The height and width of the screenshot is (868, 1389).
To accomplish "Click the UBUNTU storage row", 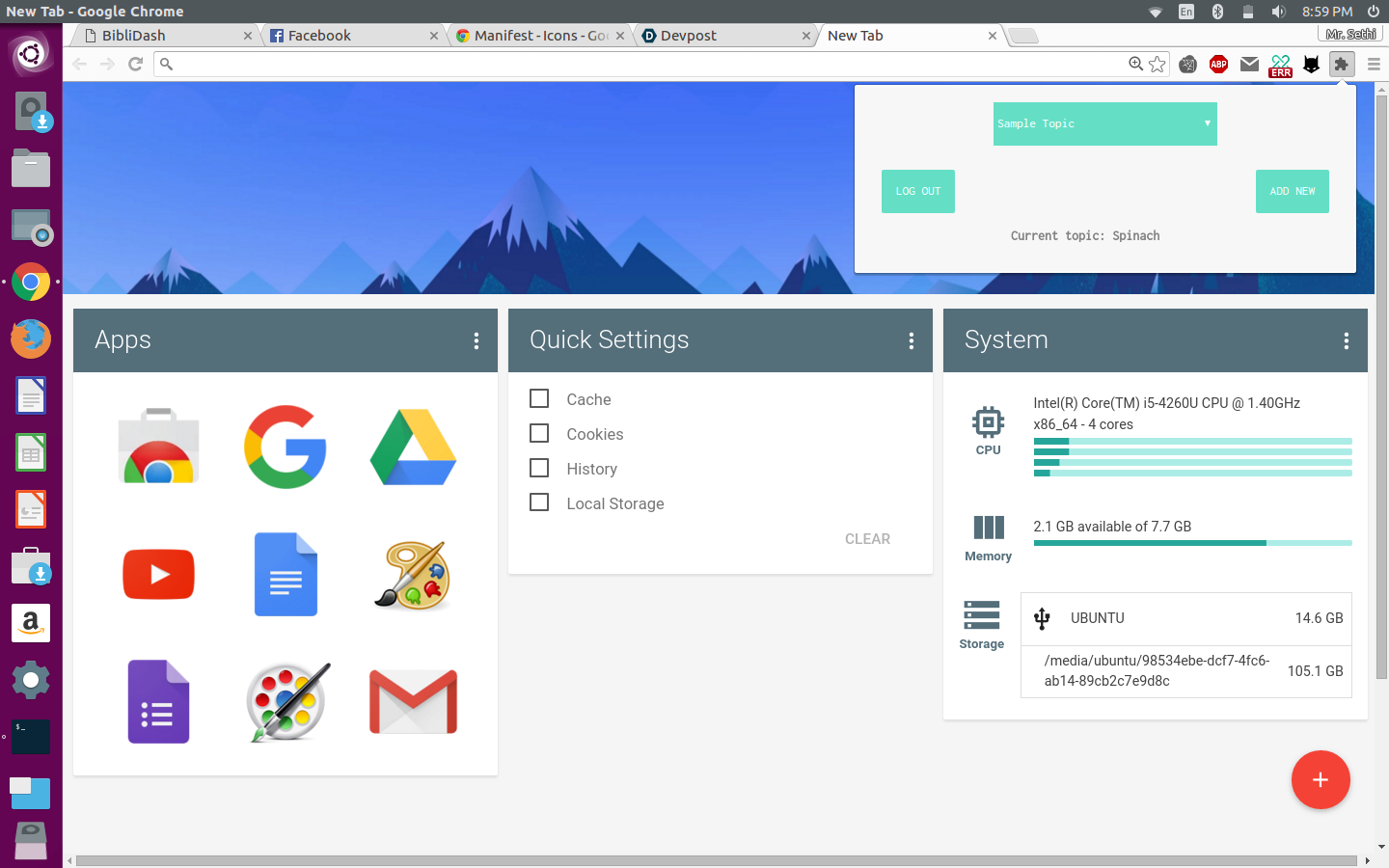I will (1186, 618).
